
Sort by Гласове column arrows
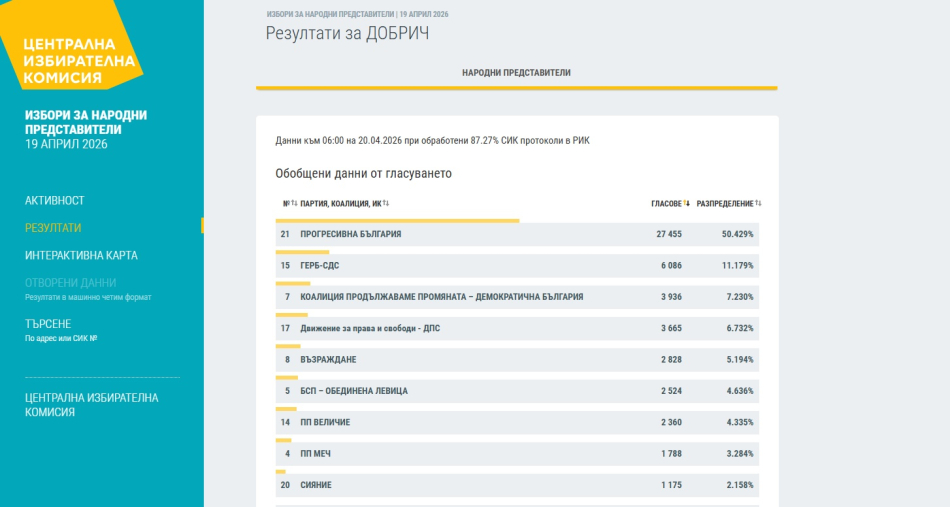point(687,204)
